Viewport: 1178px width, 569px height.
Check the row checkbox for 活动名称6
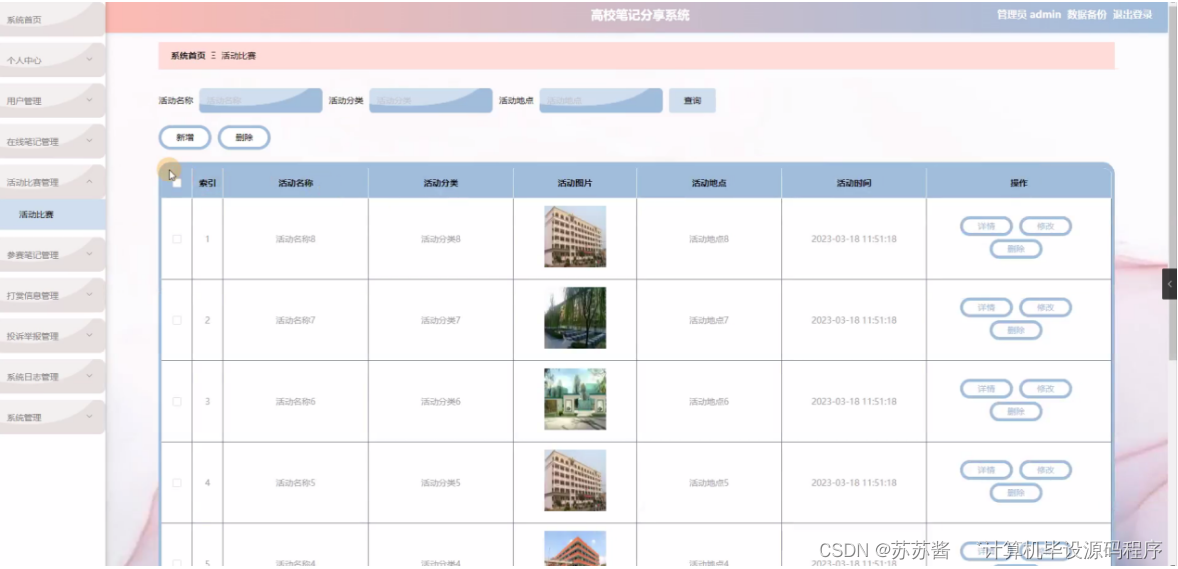[177, 401]
